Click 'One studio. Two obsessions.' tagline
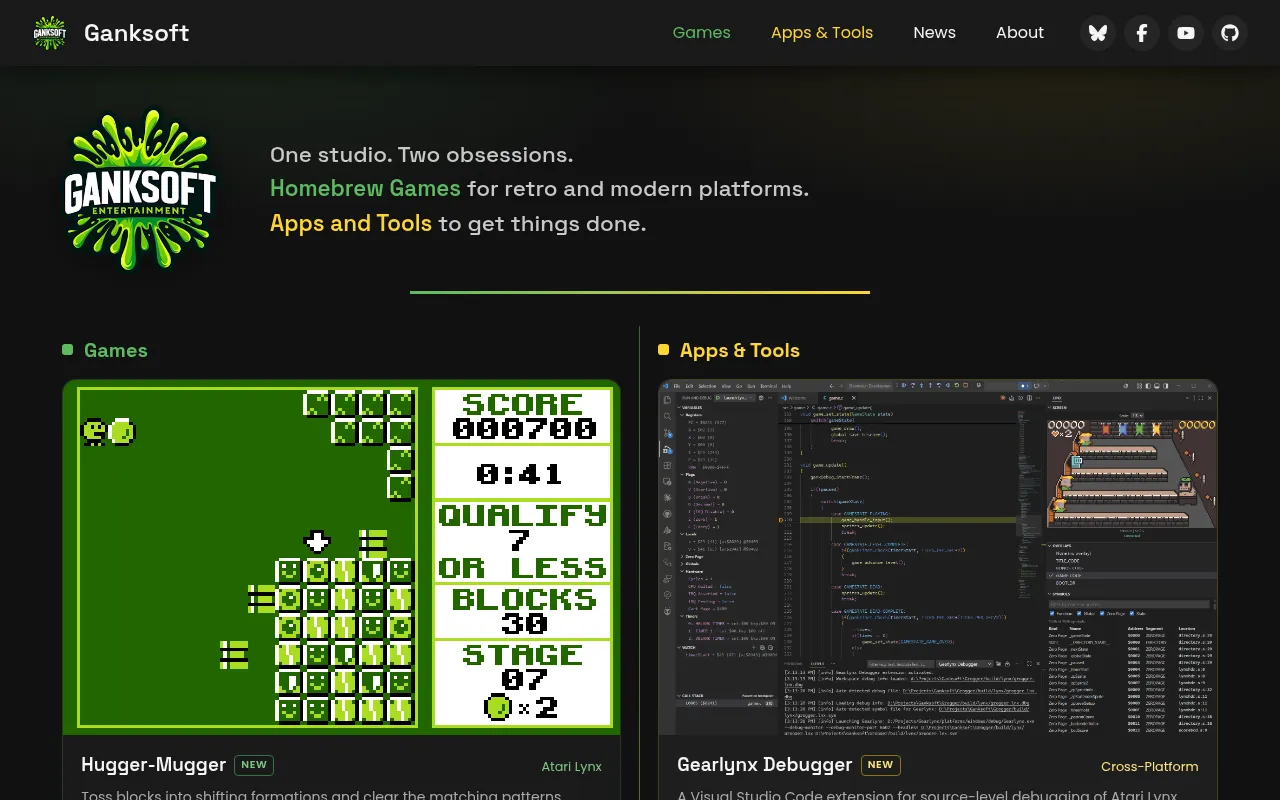Screen dimensions: 1280x800 [421, 155]
